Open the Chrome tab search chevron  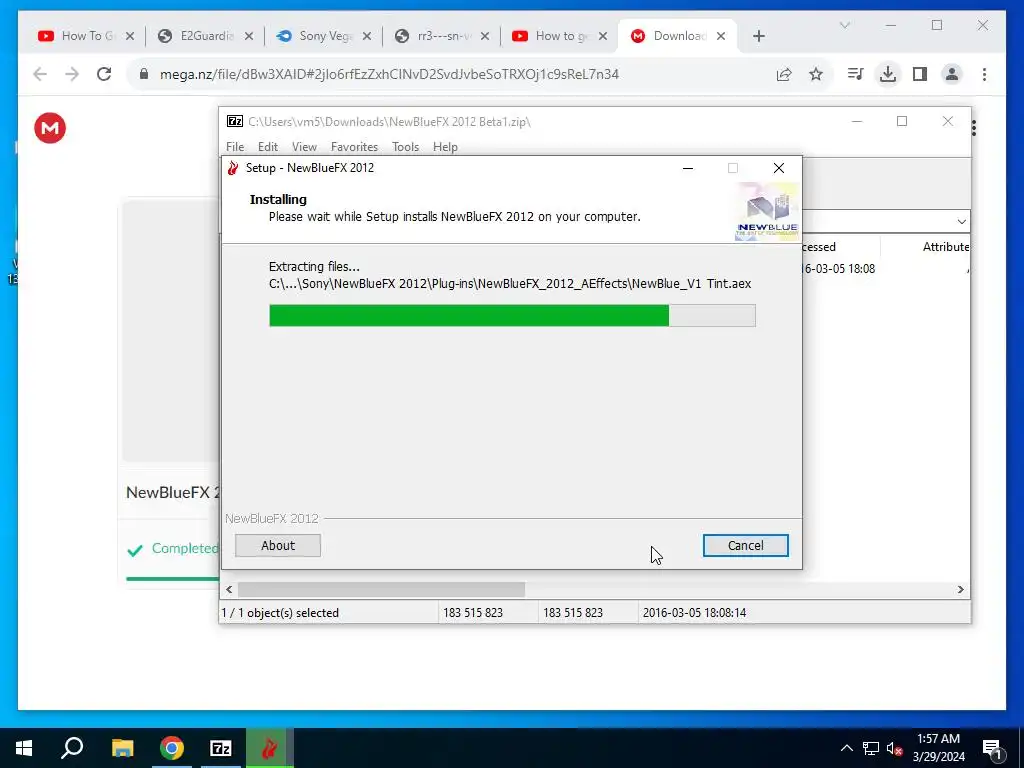pyautogui.click(x=844, y=25)
